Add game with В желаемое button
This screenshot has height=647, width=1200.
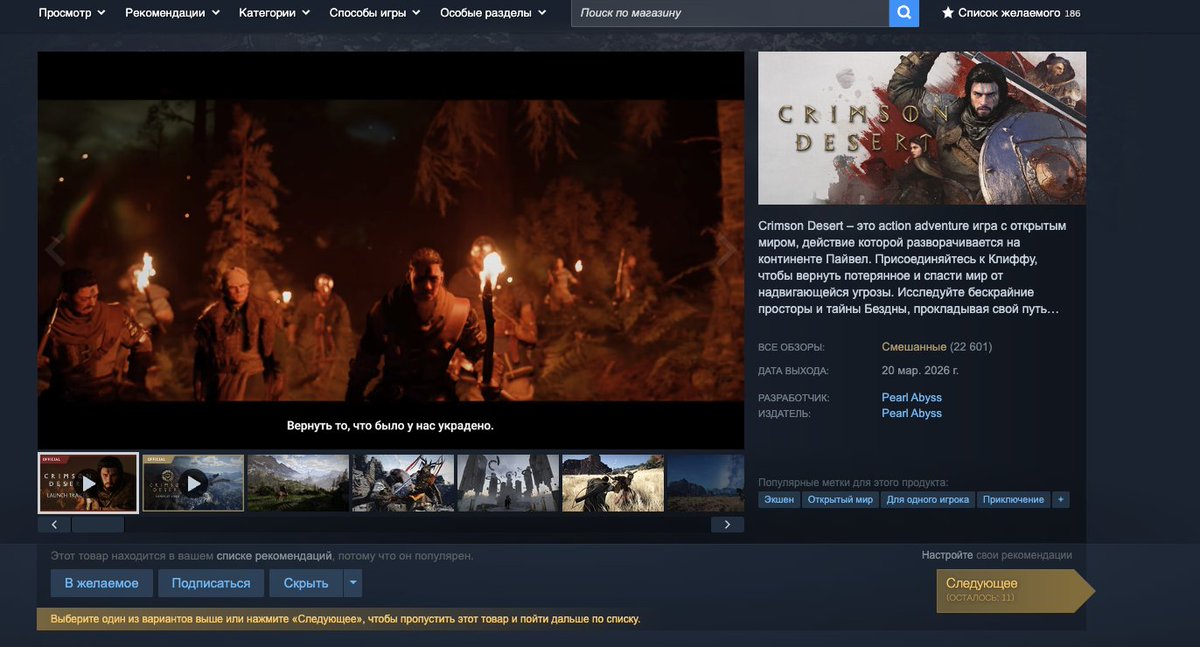coord(102,583)
